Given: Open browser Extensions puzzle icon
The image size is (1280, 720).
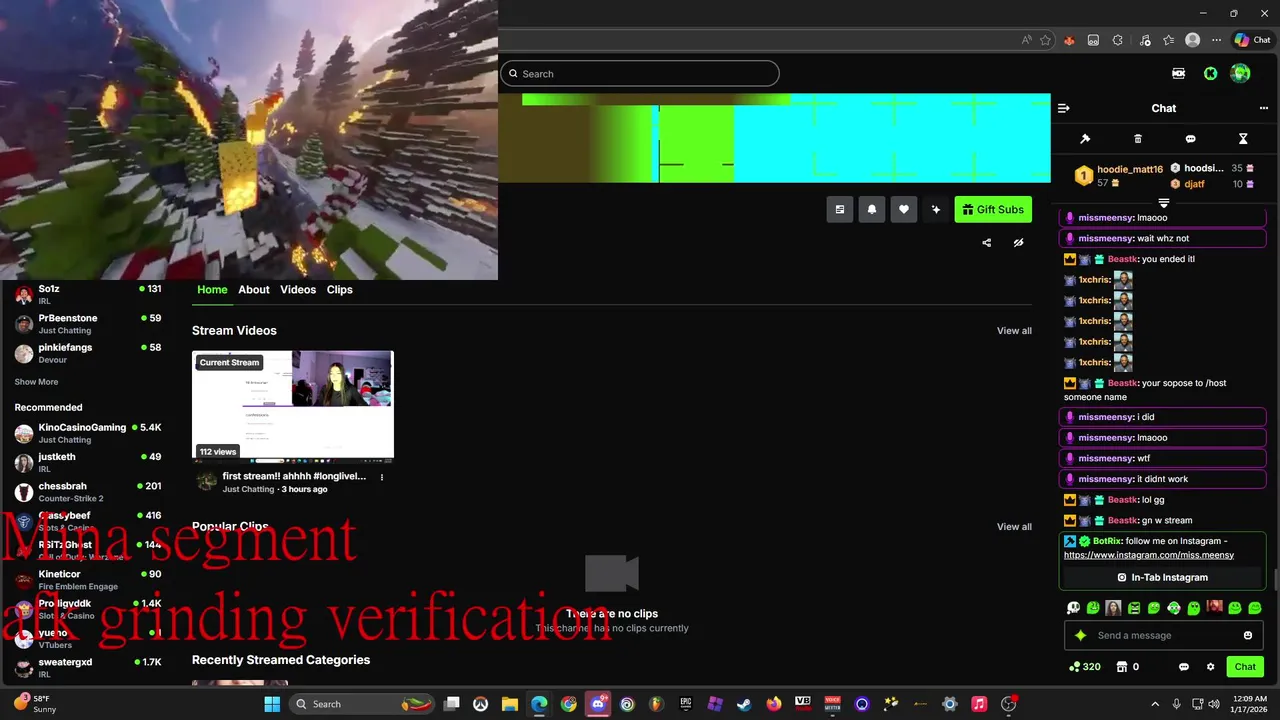Looking at the screenshot, I should (x=1118, y=40).
